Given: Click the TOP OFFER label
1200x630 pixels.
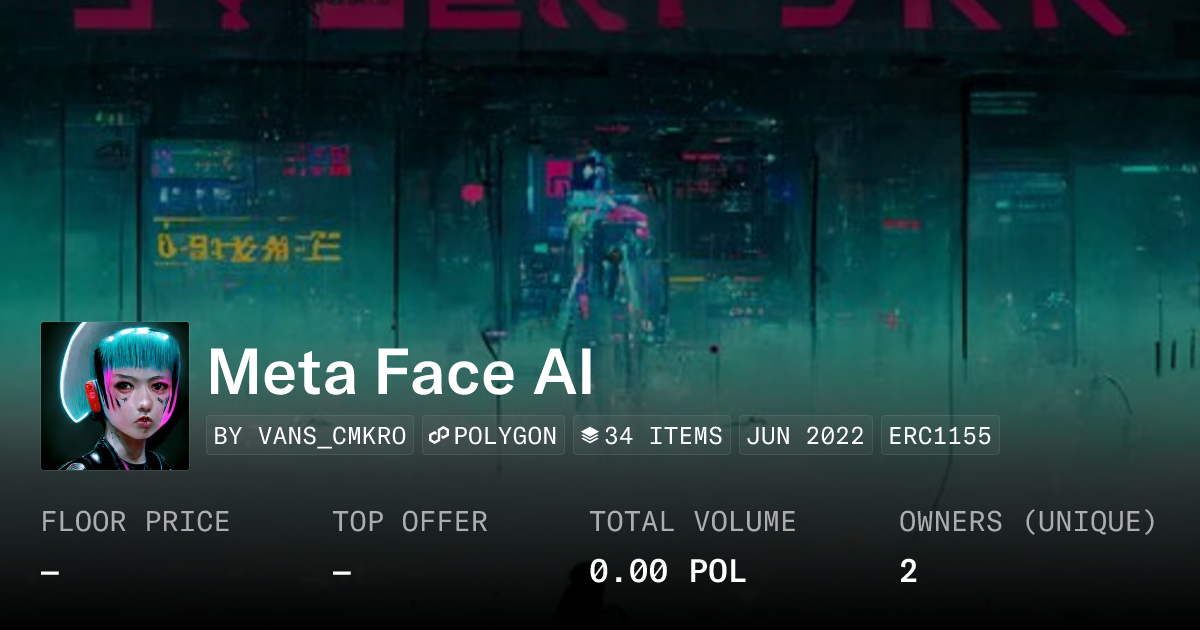Looking at the screenshot, I should click(x=410, y=522).
